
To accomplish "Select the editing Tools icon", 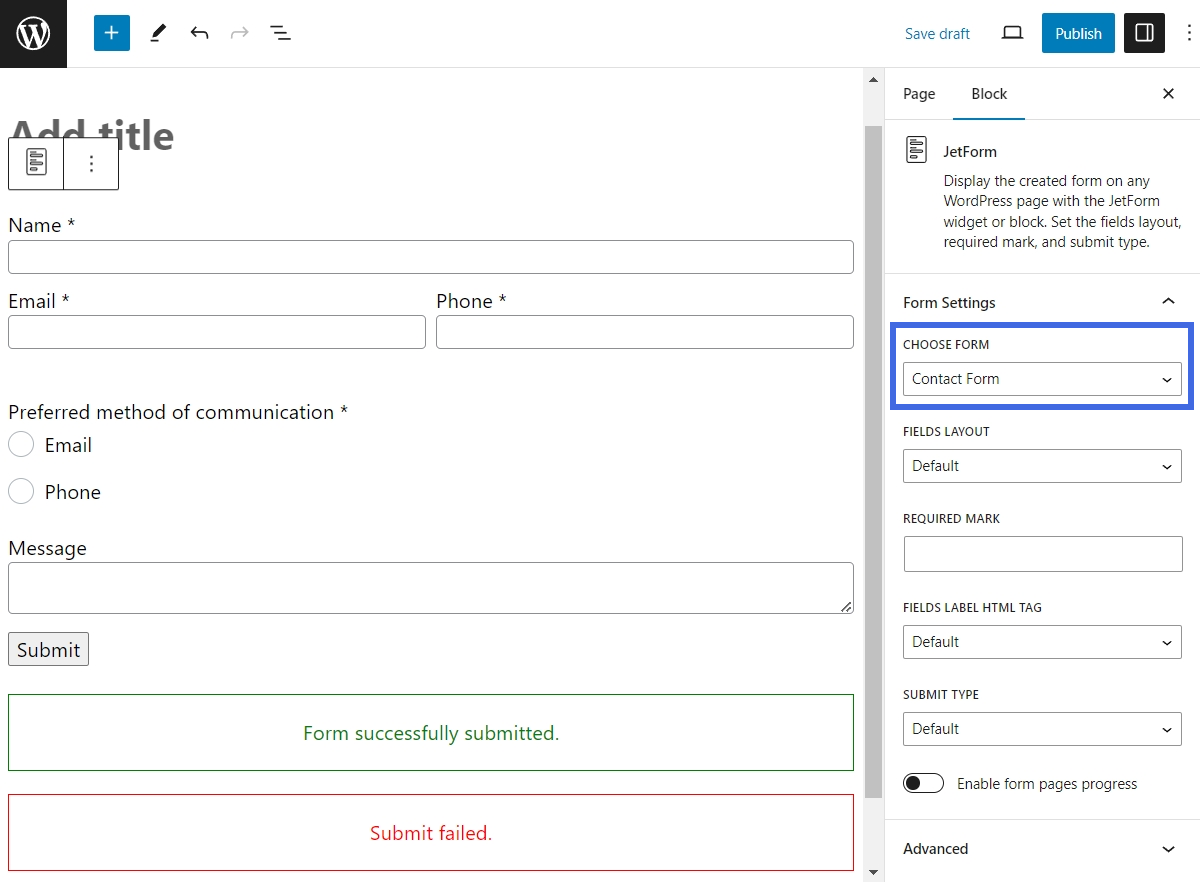I will click(157, 33).
